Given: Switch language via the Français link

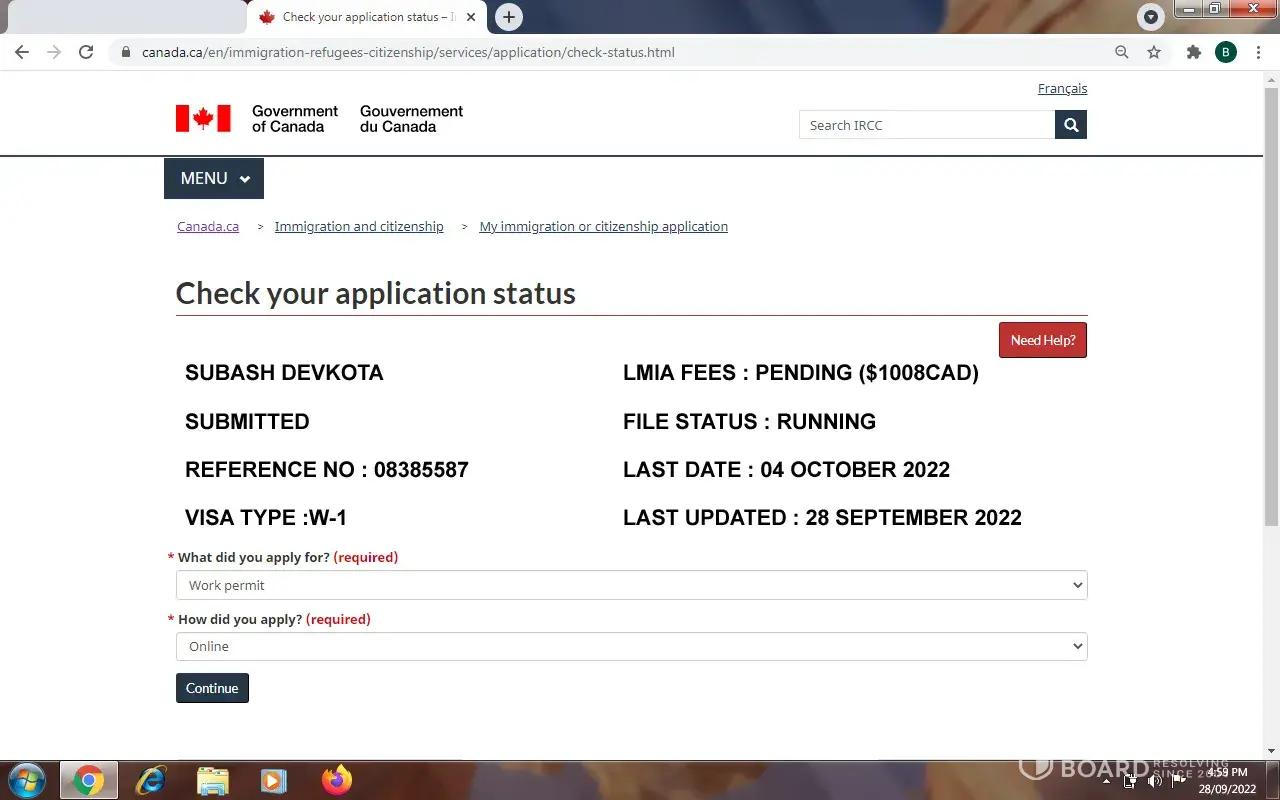Looking at the screenshot, I should coord(1062,89).
